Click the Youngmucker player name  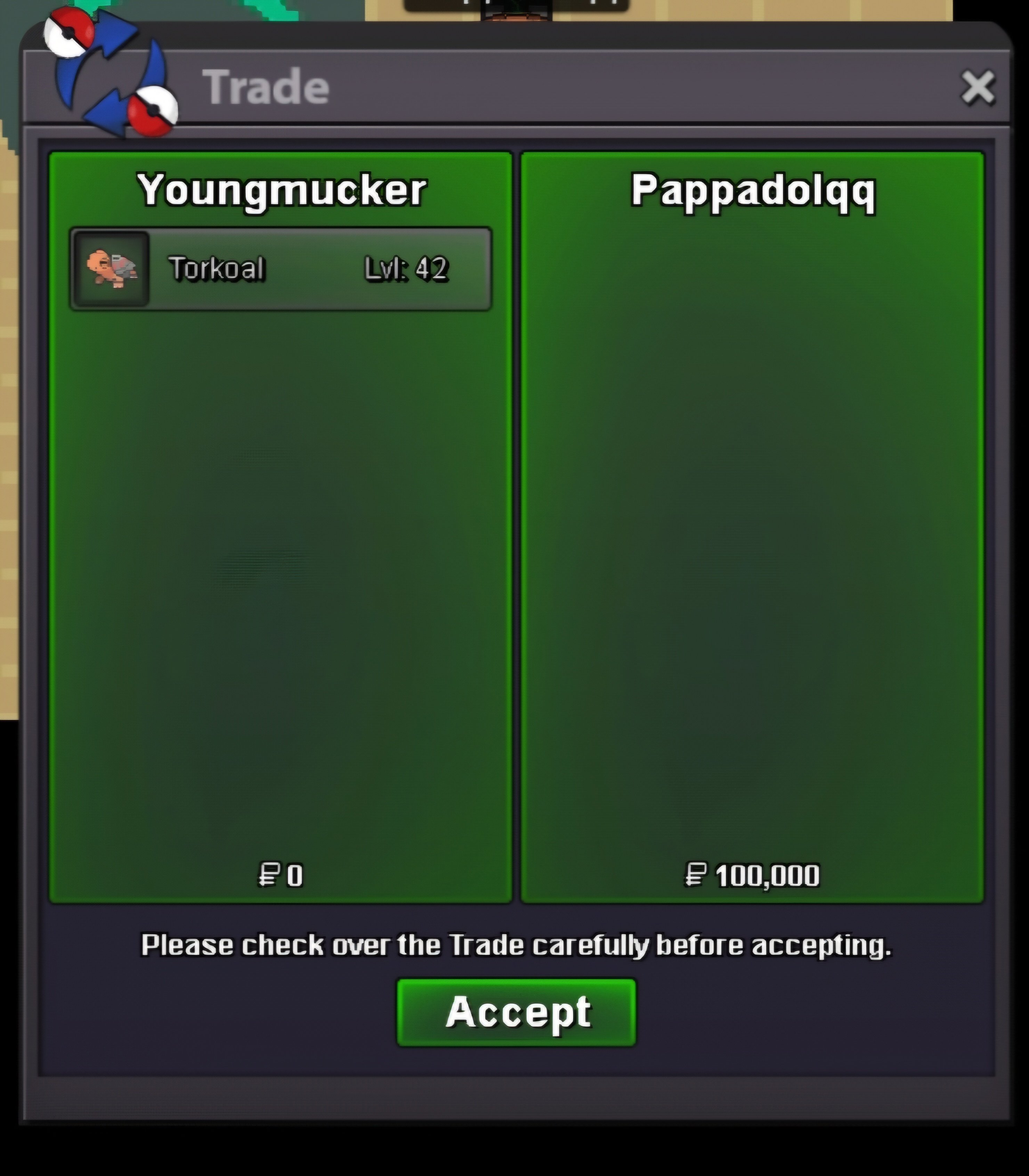pos(281,190)
